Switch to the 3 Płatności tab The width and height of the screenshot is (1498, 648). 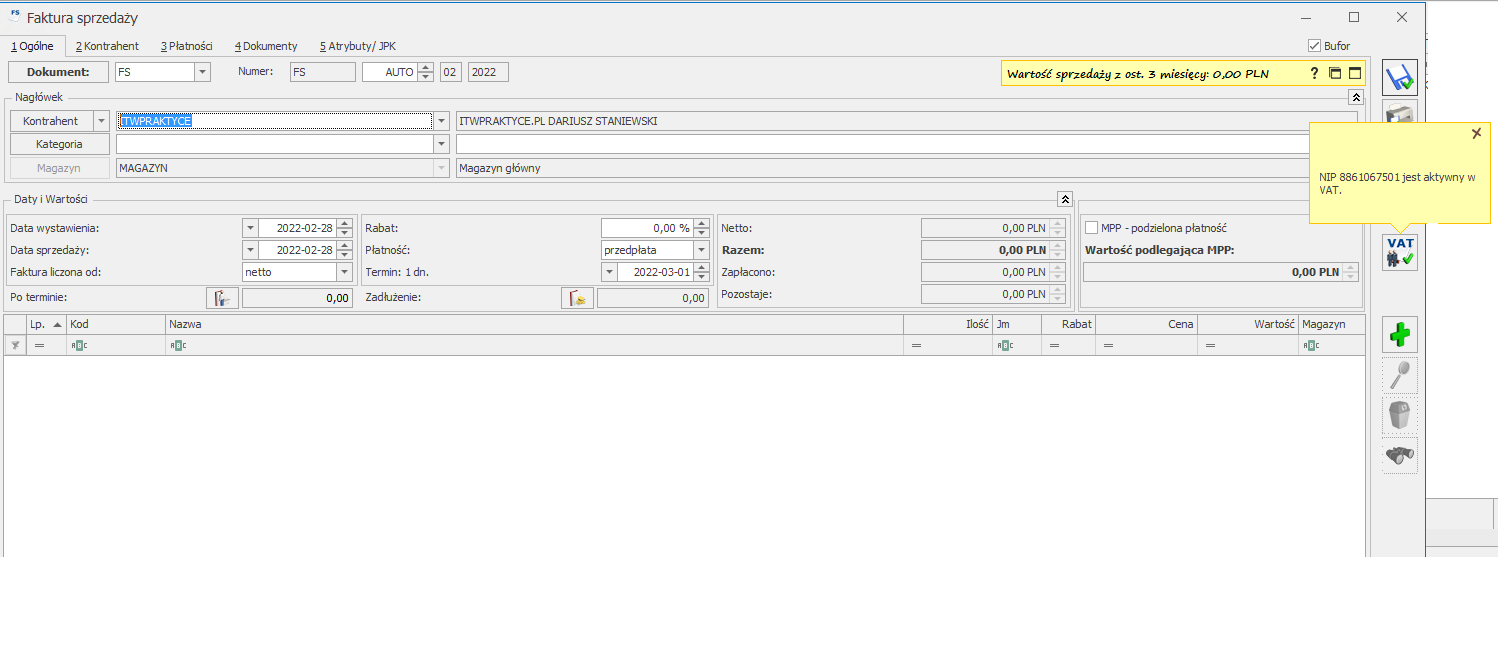point(186,46)
